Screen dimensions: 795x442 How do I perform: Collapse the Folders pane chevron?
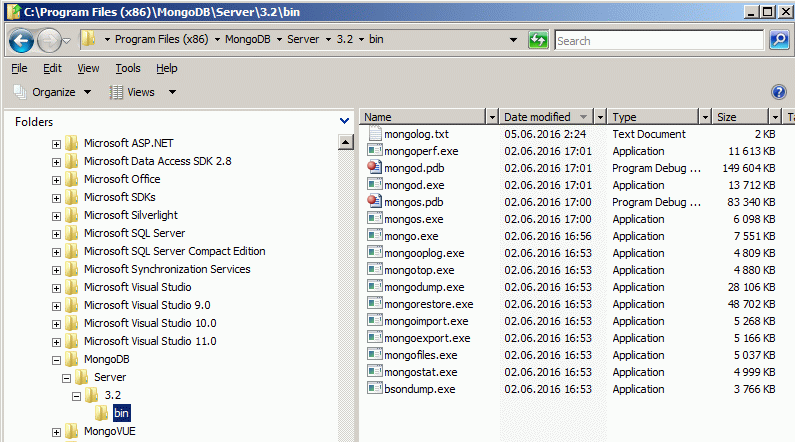[x=344, y=121]
